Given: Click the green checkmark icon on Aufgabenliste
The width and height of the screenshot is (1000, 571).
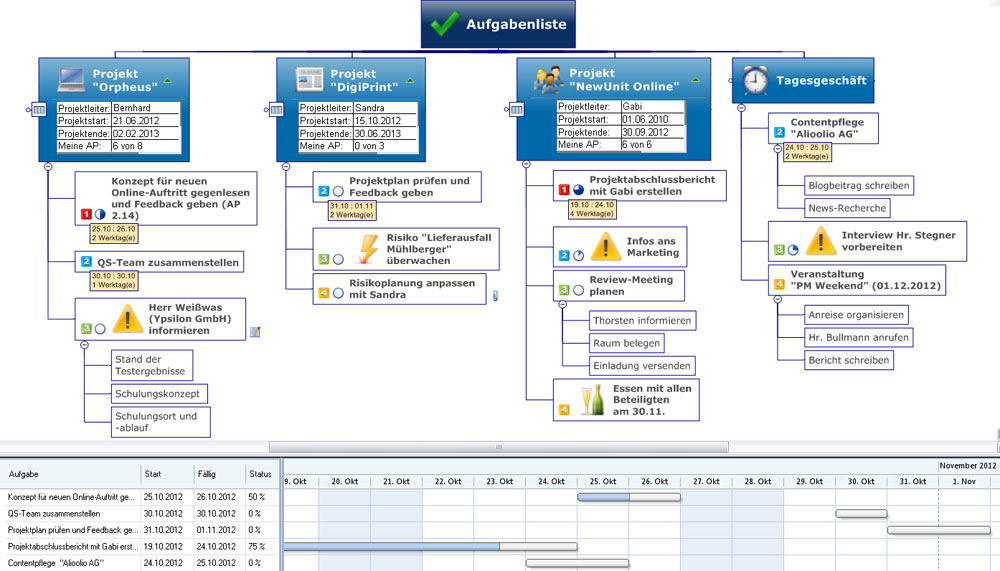Looking at the screenshot, I should pyautogui.click(x=444, y=24).
